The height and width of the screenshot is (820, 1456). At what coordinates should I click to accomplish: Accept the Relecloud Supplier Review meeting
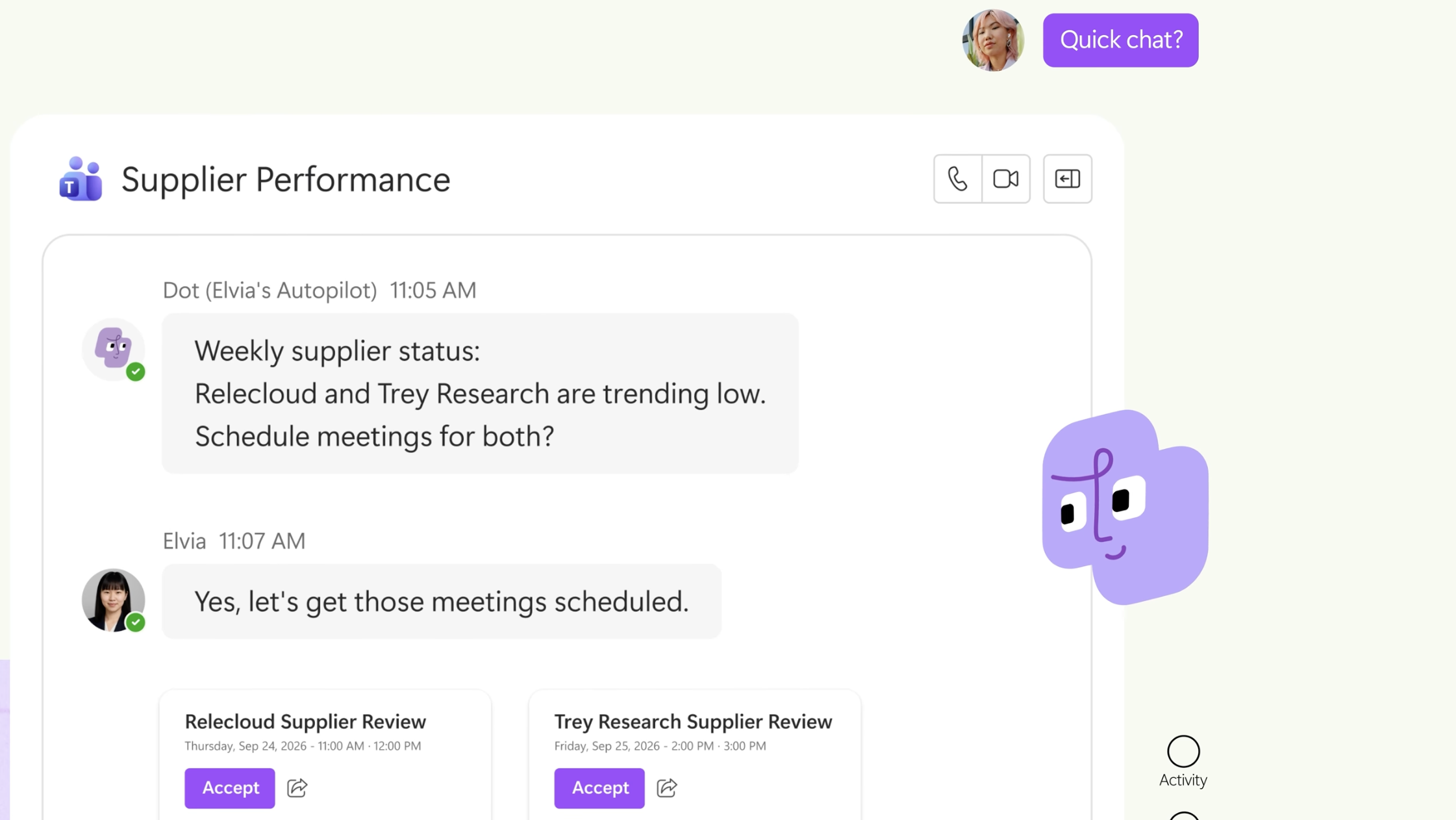pos(230,788)
